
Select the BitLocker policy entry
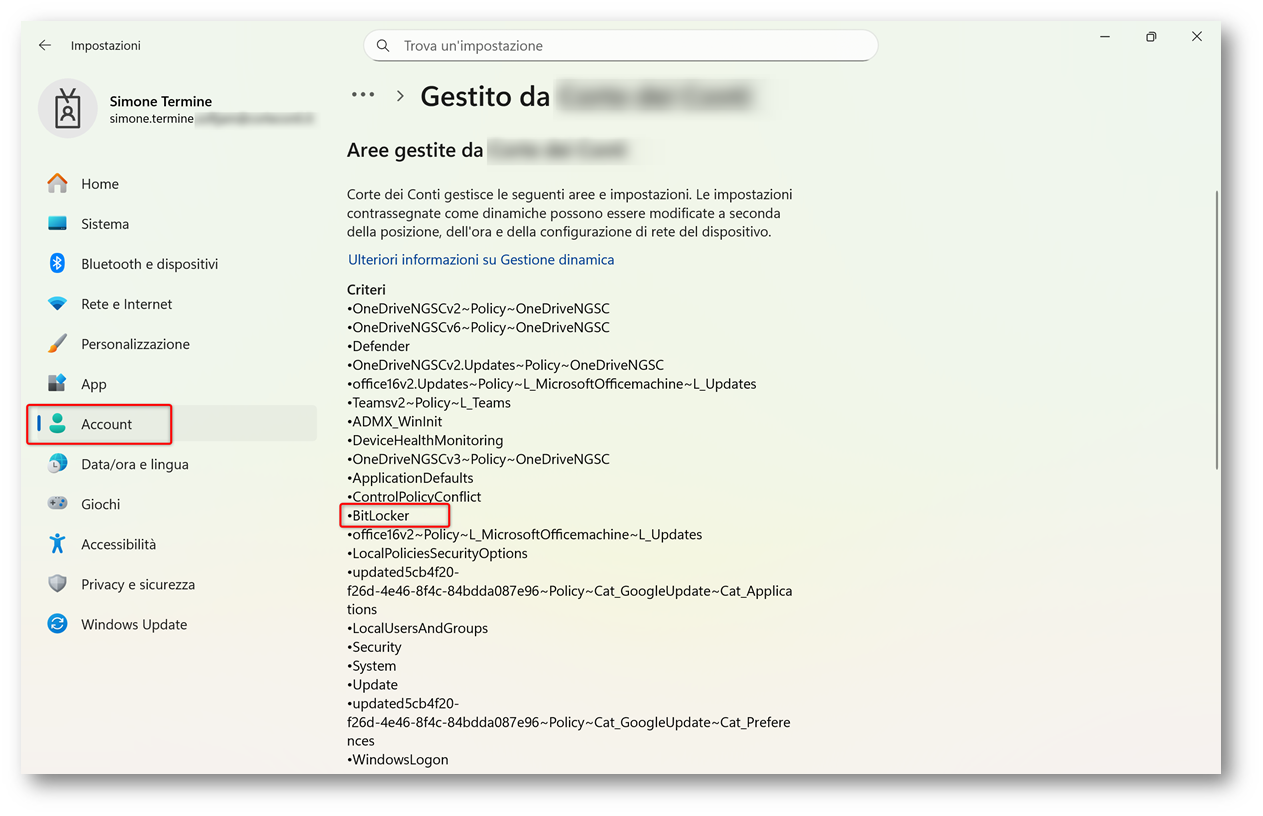coord(380,516)
